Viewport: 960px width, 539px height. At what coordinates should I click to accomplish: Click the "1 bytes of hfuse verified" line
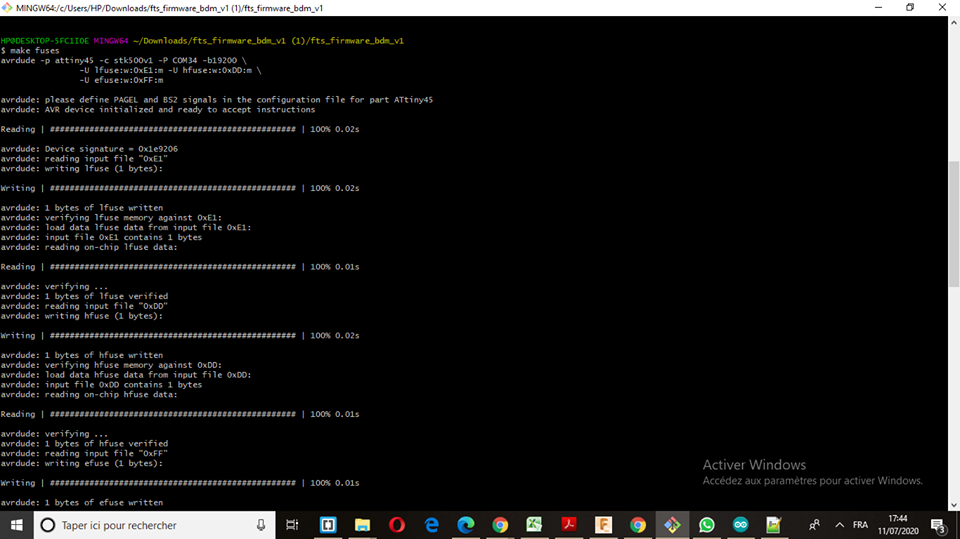tap(84, 443)
